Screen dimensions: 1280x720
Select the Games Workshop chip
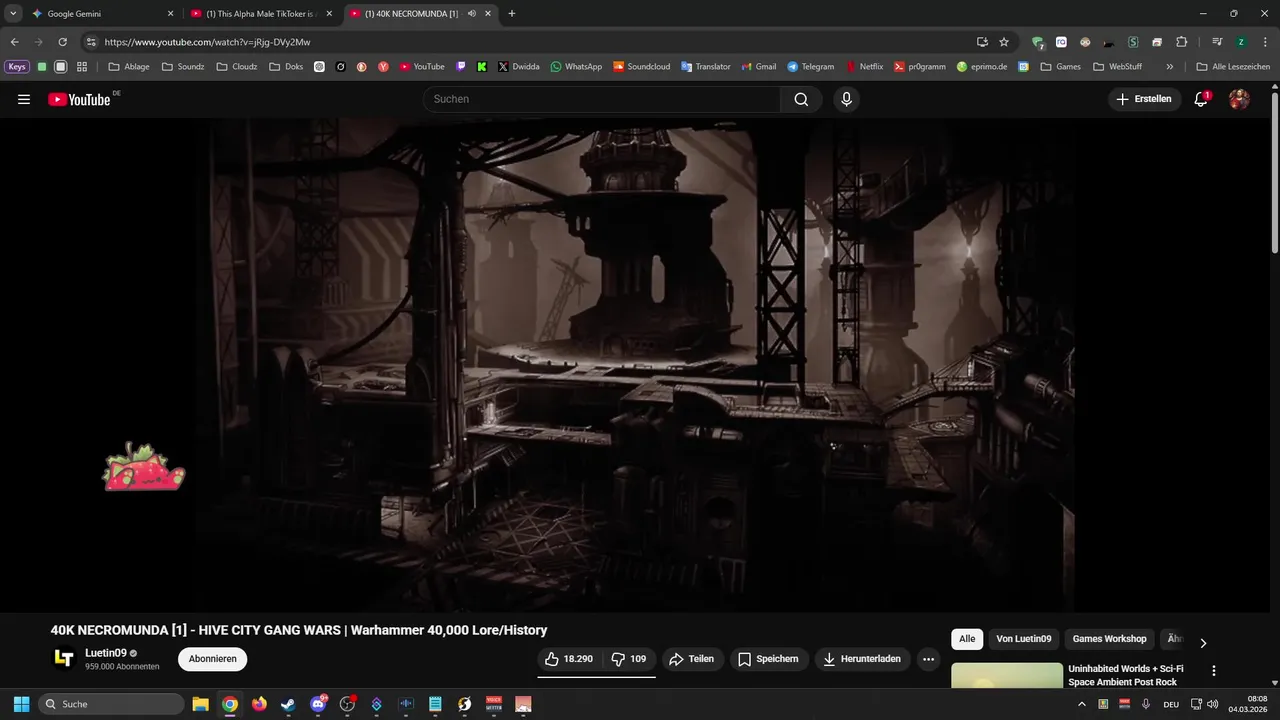(x=1109, y=639)
